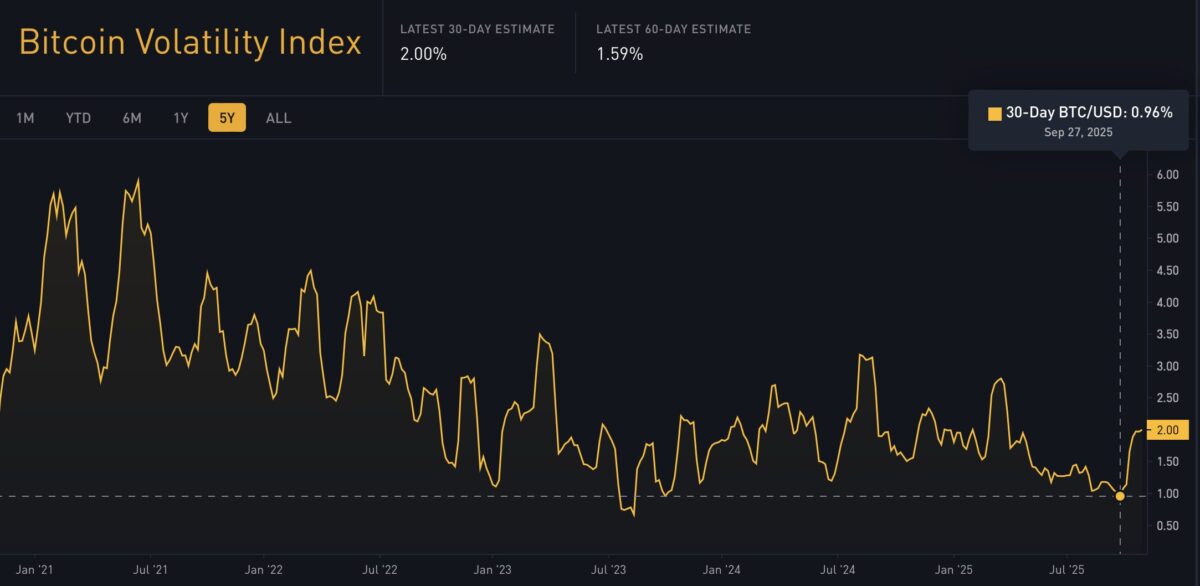The image size is (1200, 586).
Task: Select the 1M time range
Action: pos(24,117)
